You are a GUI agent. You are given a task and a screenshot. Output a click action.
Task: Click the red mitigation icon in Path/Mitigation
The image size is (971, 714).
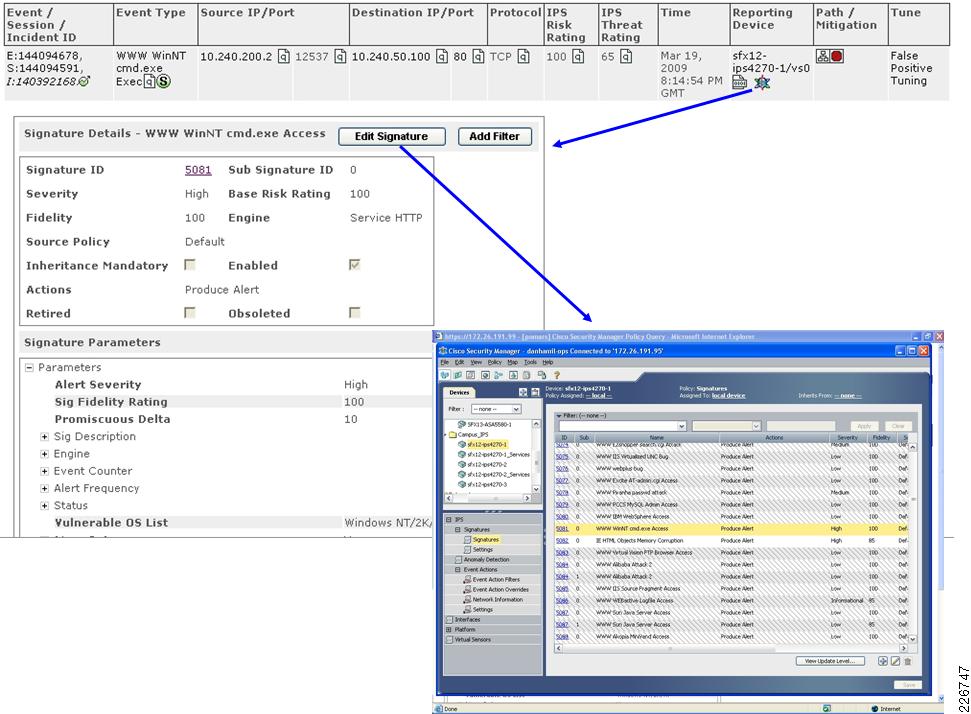coord(837,56)
